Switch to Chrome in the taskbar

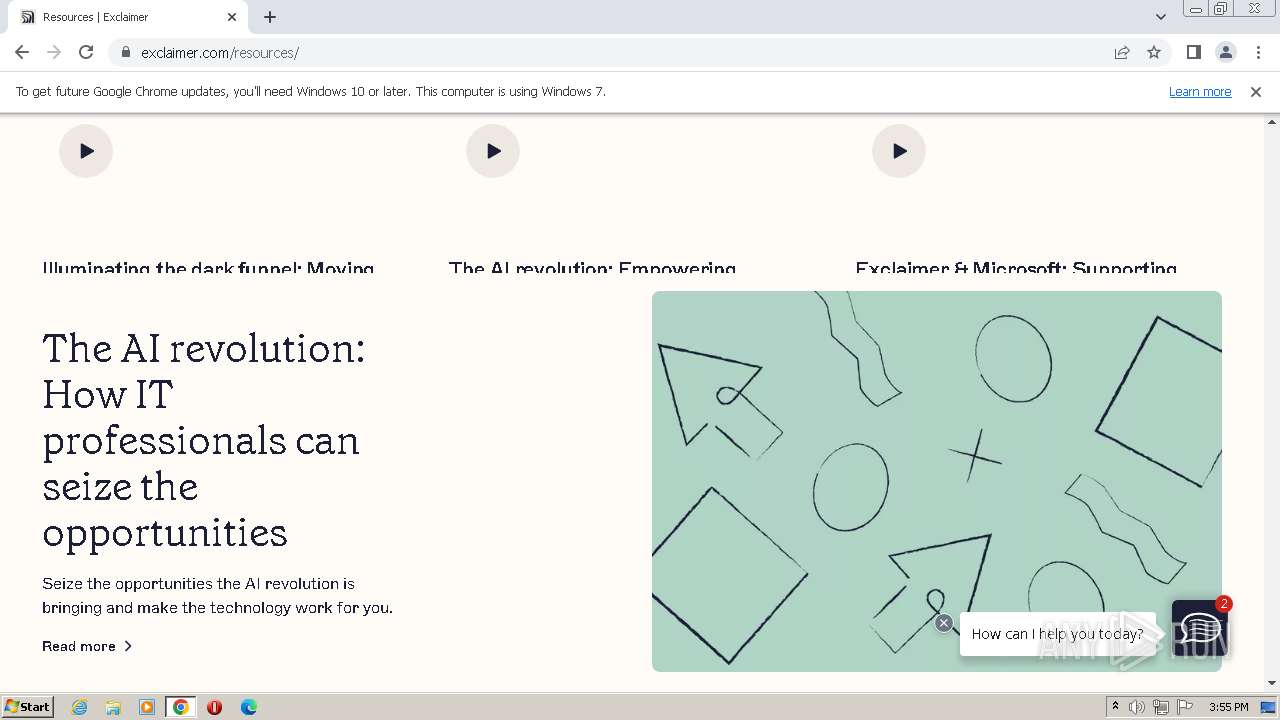tap(181, 707)
